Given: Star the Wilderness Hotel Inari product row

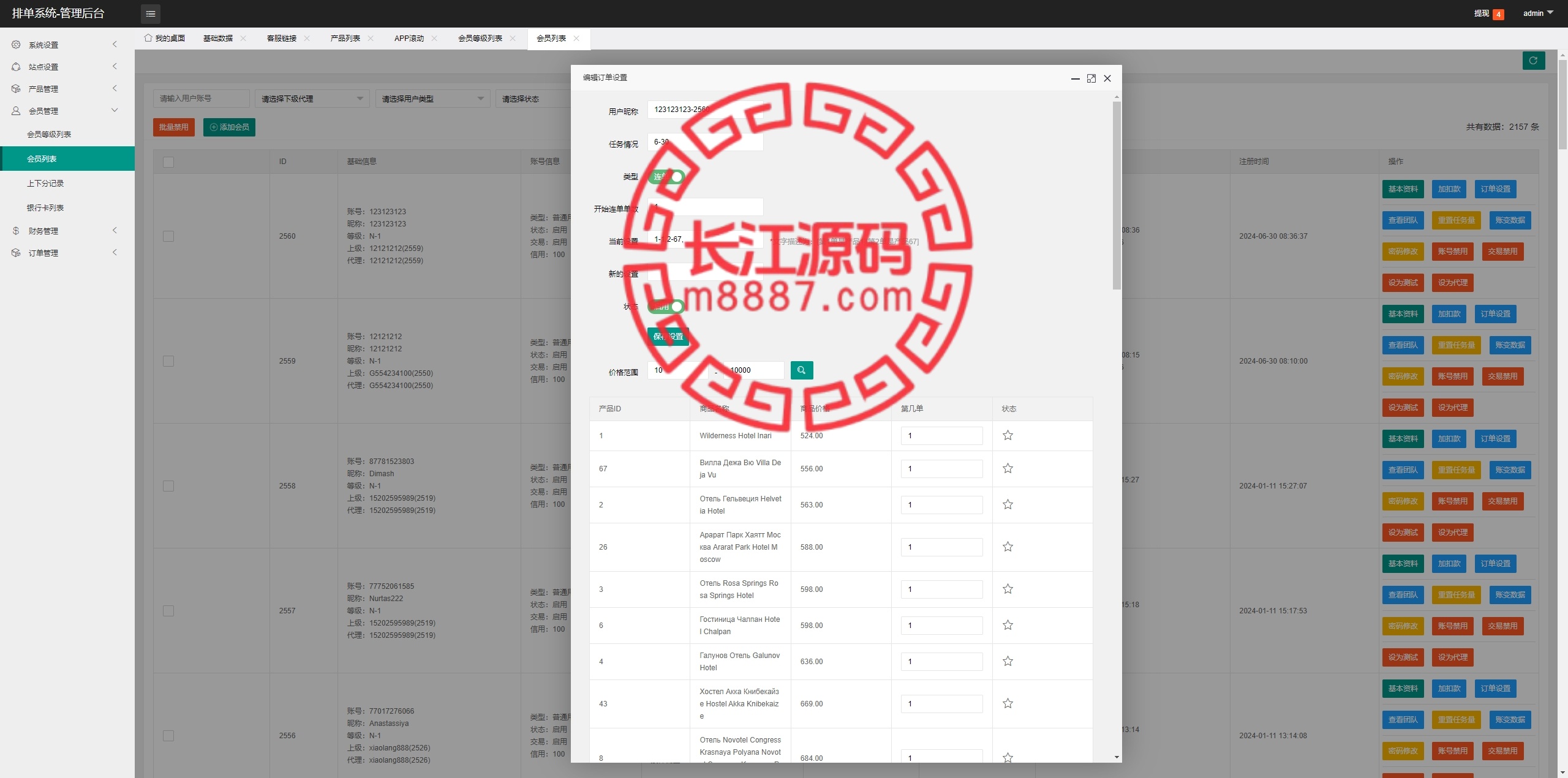Looking at the screenshot, I should [1008, 436].
